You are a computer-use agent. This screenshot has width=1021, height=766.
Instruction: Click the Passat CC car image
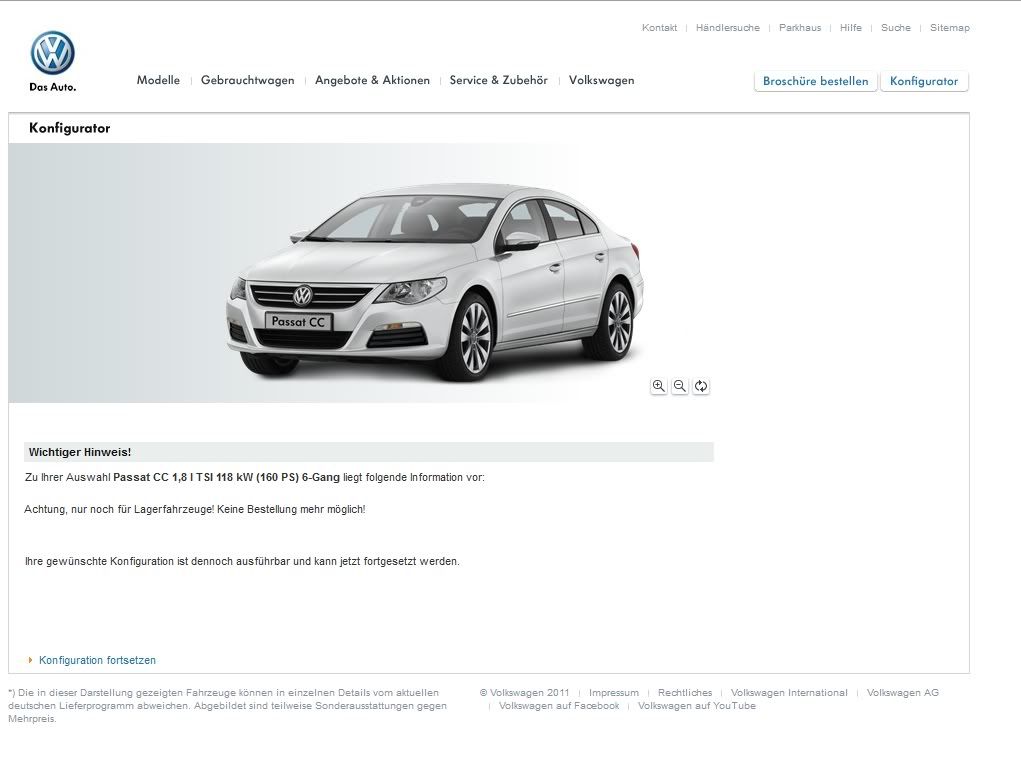pyautogui.click(x=435, y=283)
